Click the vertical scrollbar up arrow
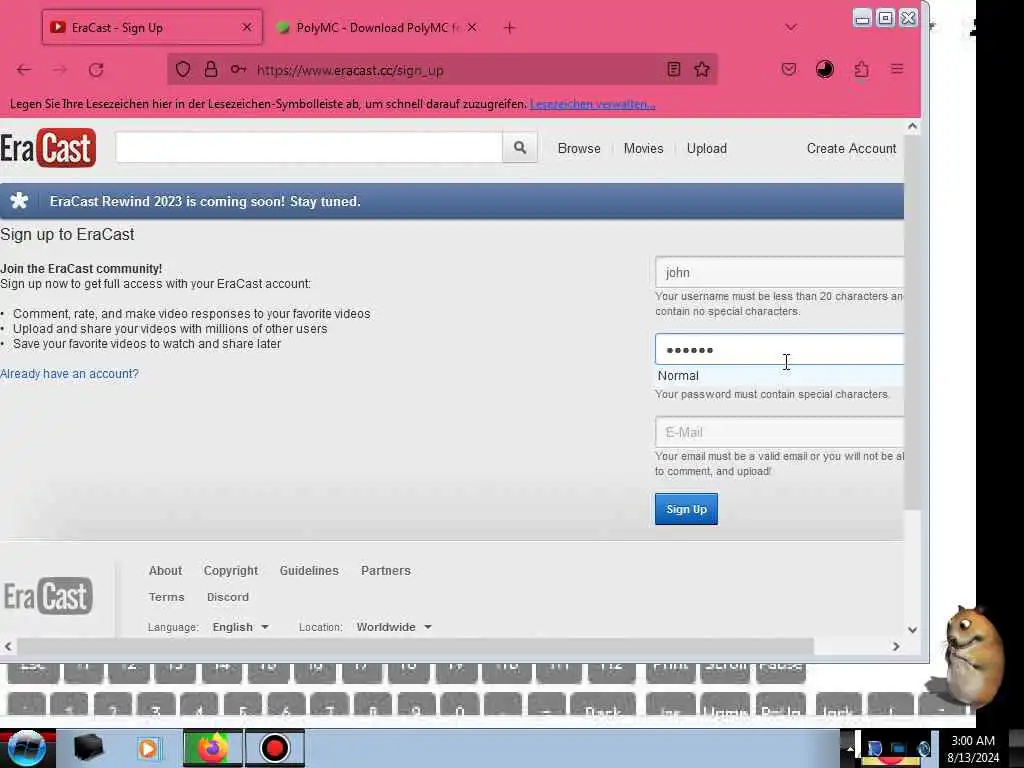This screenshot has width=1024, height=768. [912, 127]
